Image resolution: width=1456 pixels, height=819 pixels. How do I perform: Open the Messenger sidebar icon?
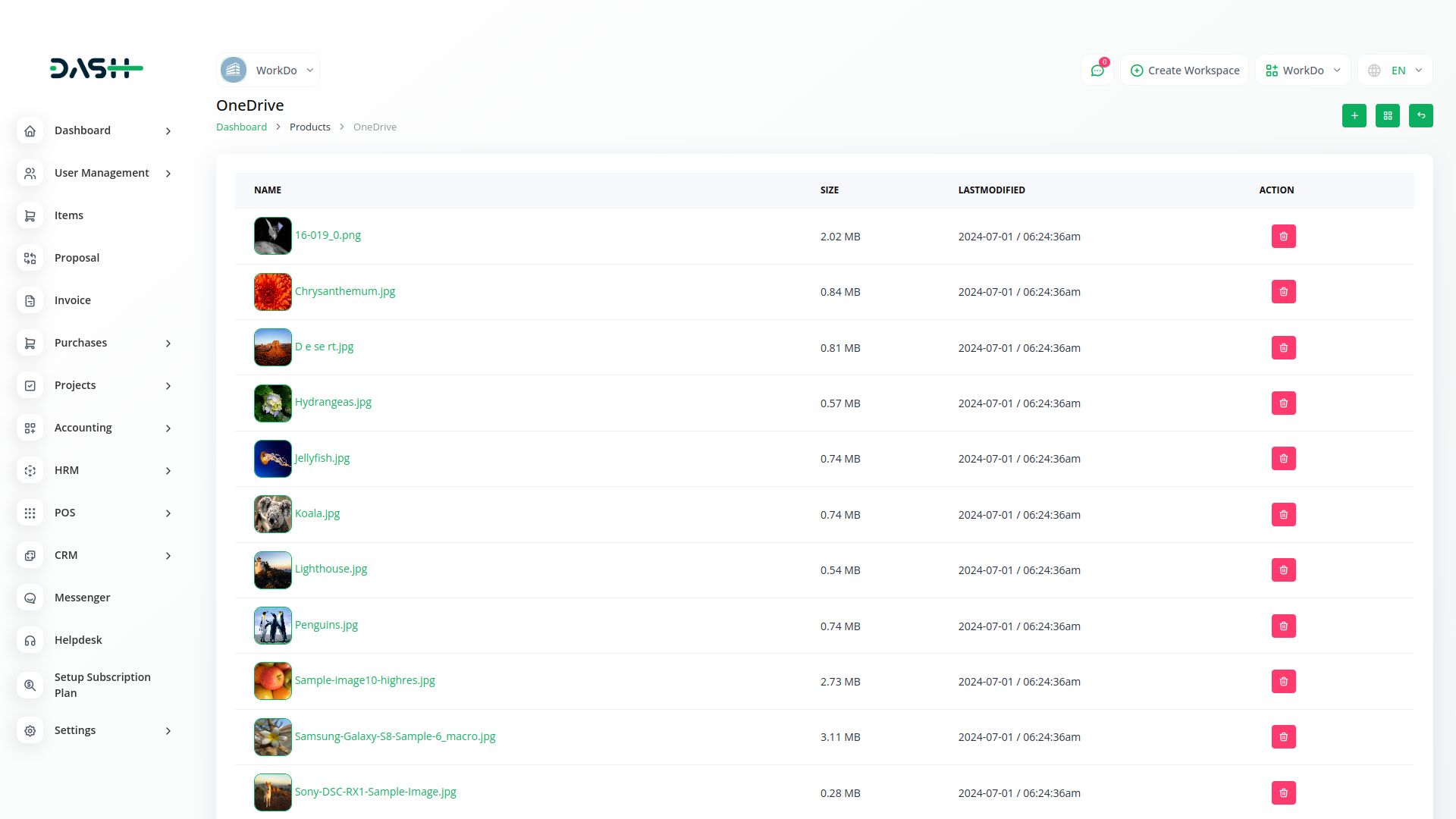point(30,598)
